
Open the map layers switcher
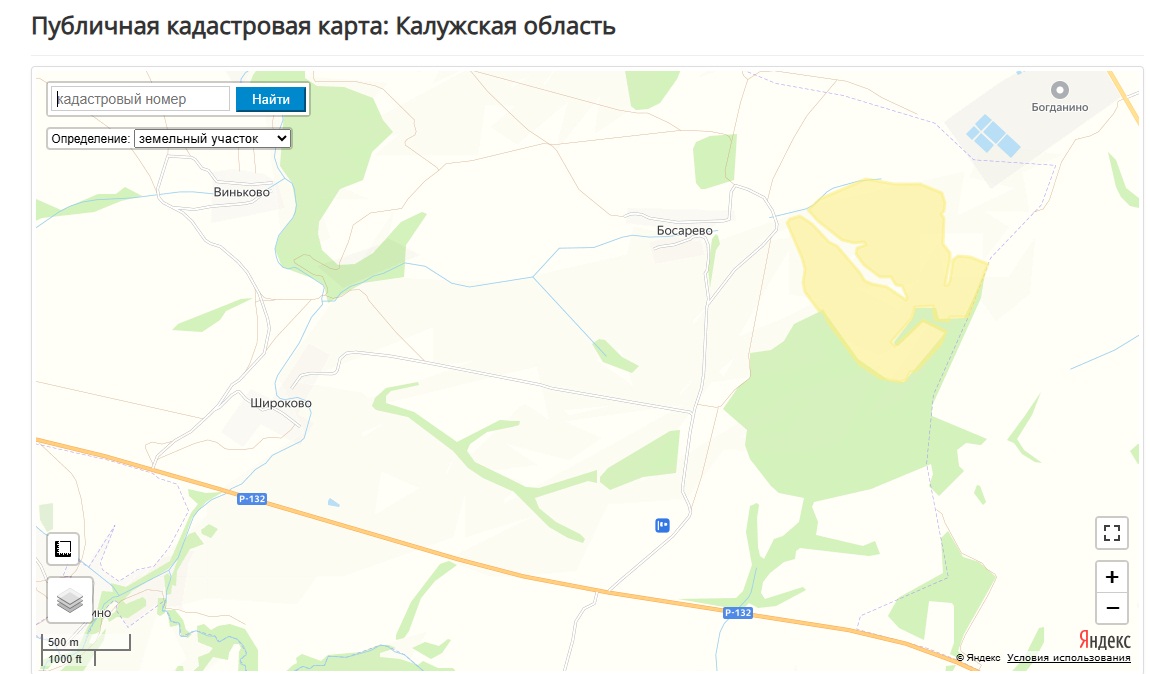tap(69, 600)
